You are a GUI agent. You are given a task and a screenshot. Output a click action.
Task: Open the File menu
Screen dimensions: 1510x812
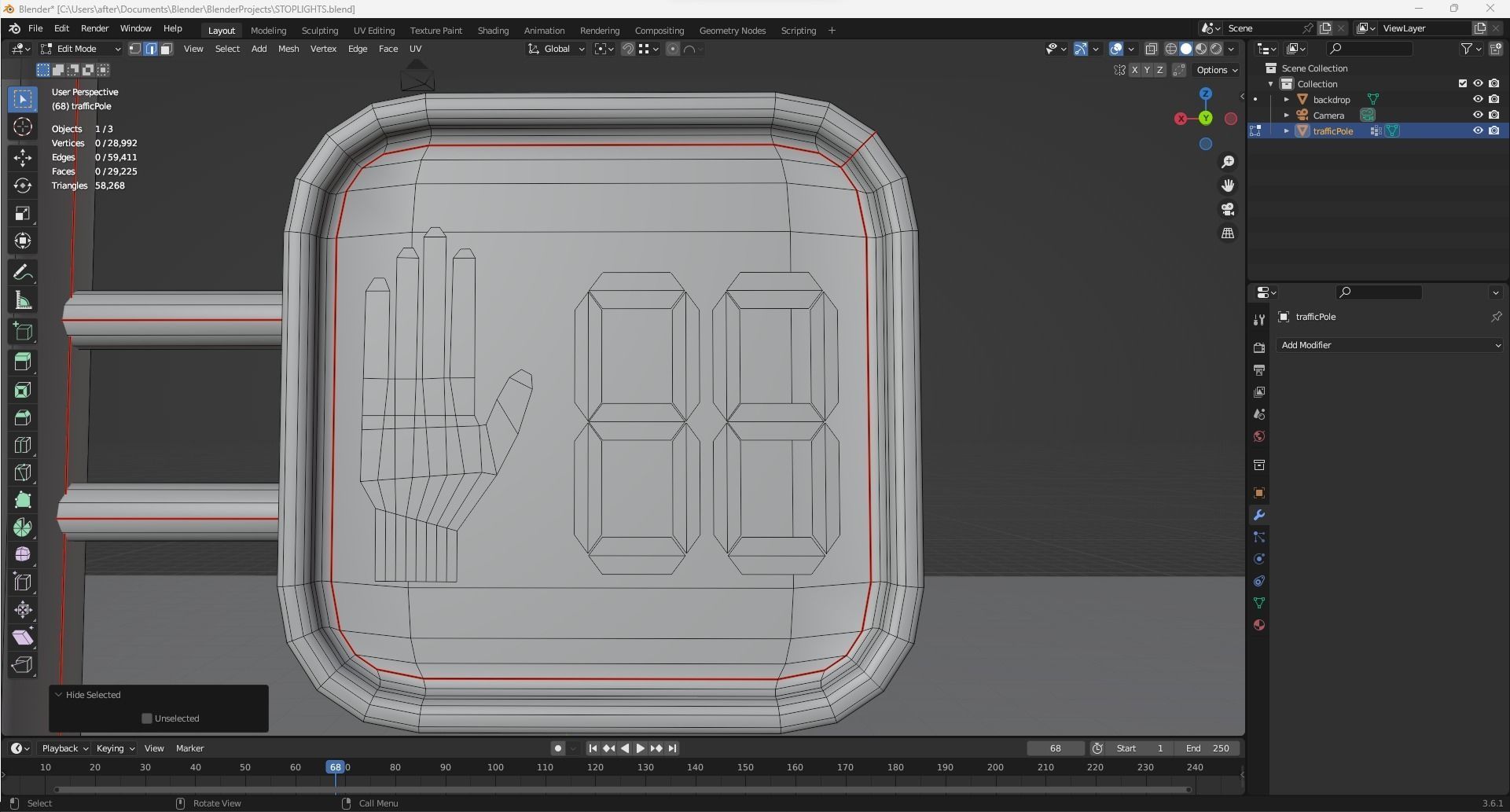(35, 28)
